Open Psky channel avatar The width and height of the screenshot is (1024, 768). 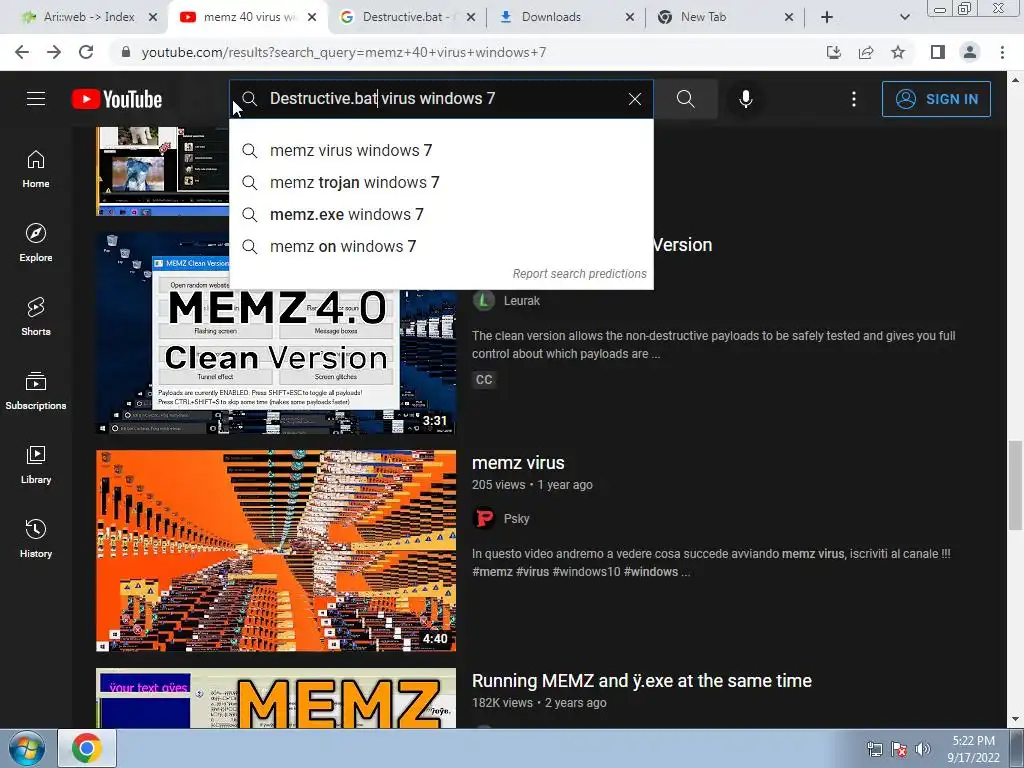pos(484,519)
